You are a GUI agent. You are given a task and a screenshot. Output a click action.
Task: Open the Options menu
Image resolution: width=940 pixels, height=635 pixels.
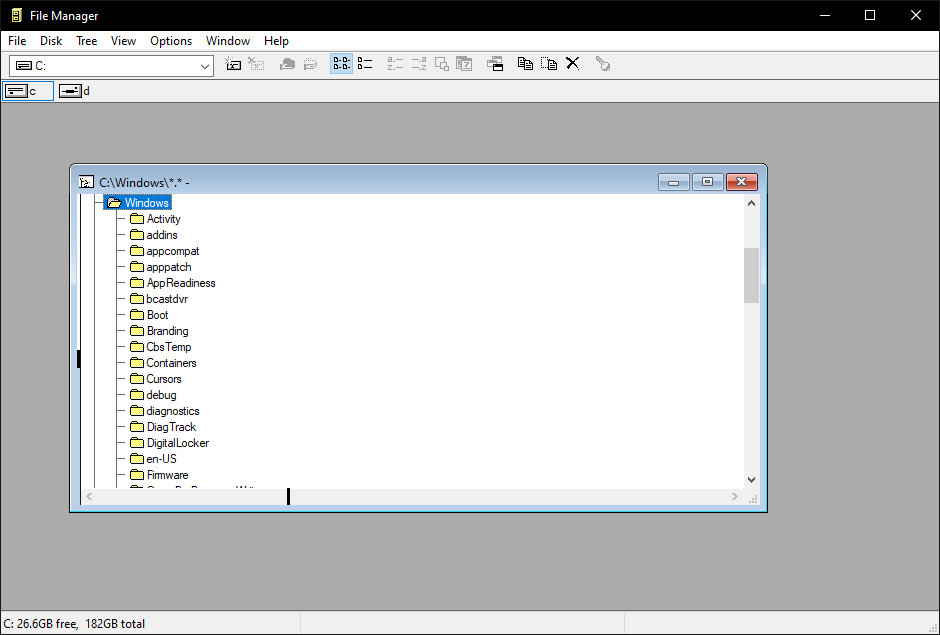pyautogui.click(x=171, y=41)
